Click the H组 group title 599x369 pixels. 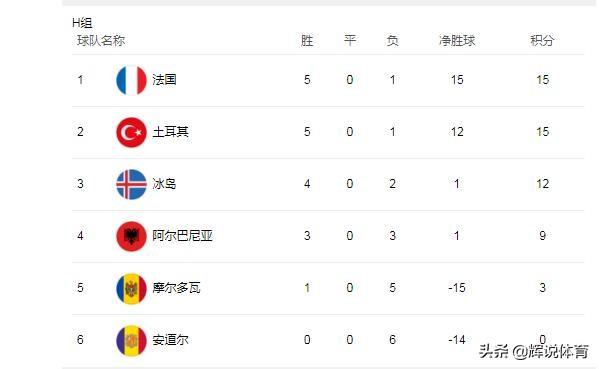click(x=82, y=23)
